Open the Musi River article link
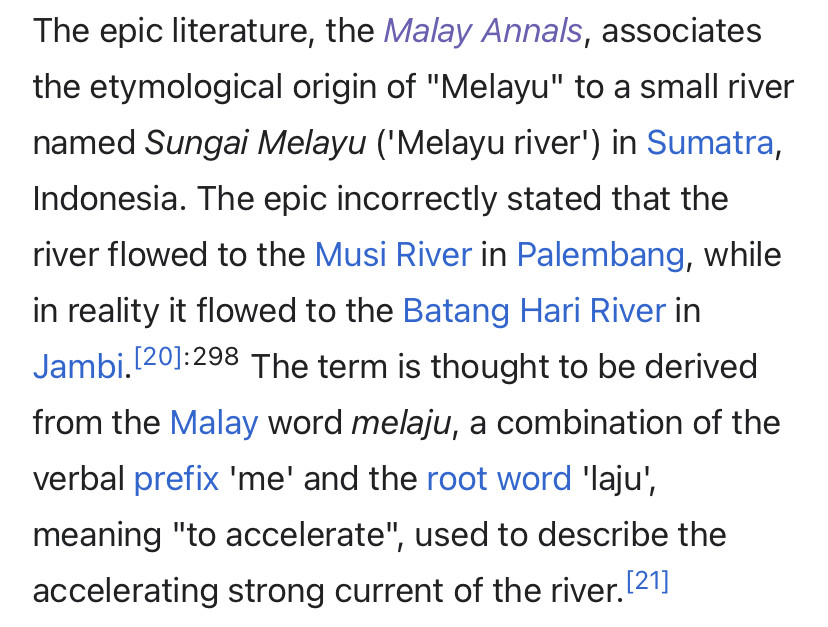828x627 pixels. pyautogui.click(x=393, y=255)
